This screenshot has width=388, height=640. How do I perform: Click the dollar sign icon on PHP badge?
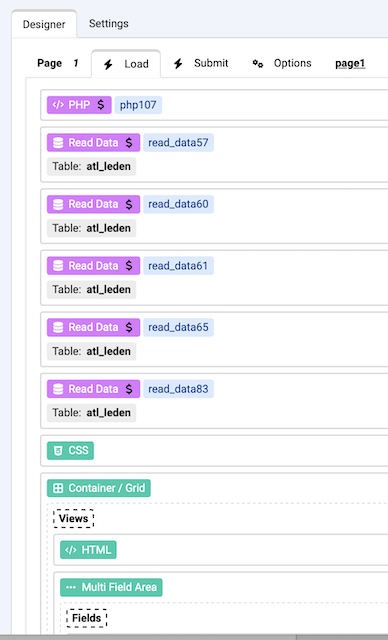tap(101, 105)
